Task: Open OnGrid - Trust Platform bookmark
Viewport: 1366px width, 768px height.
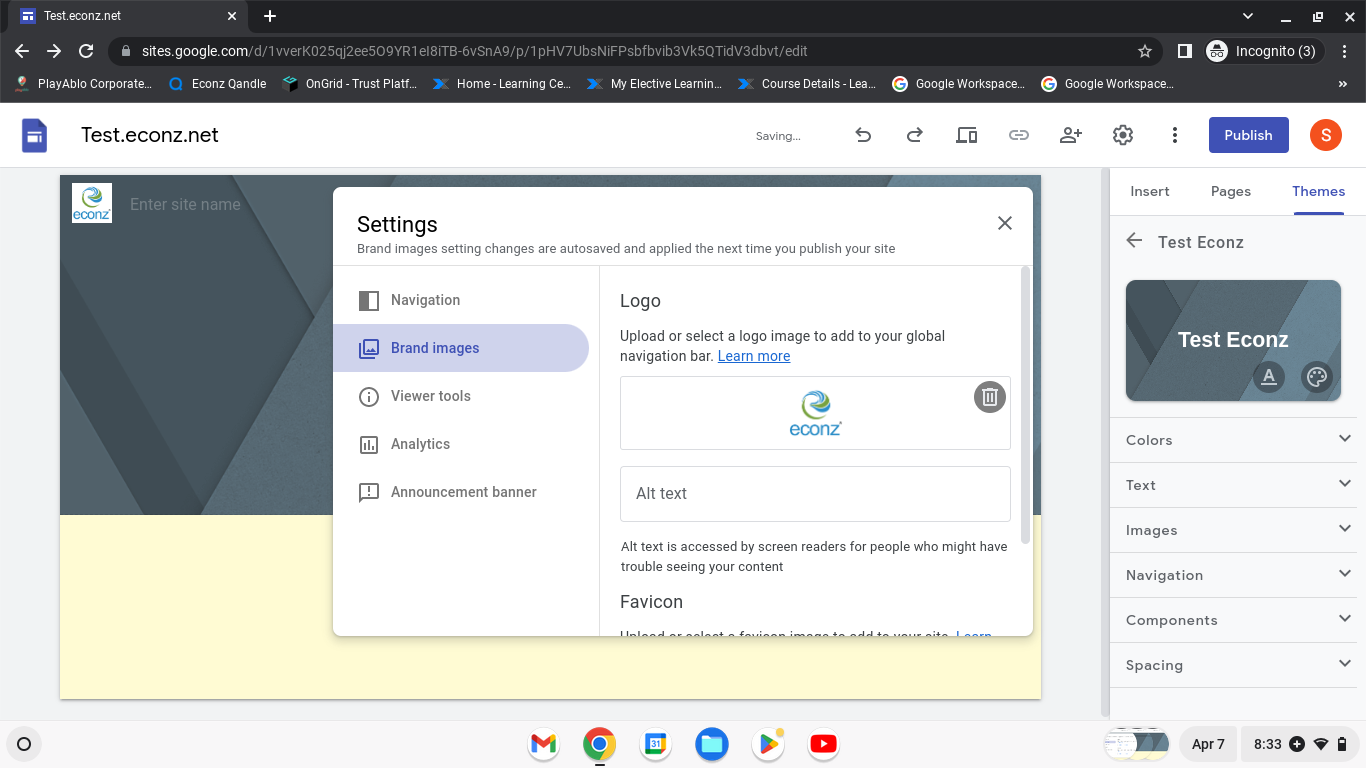Action: pos(350,84)
